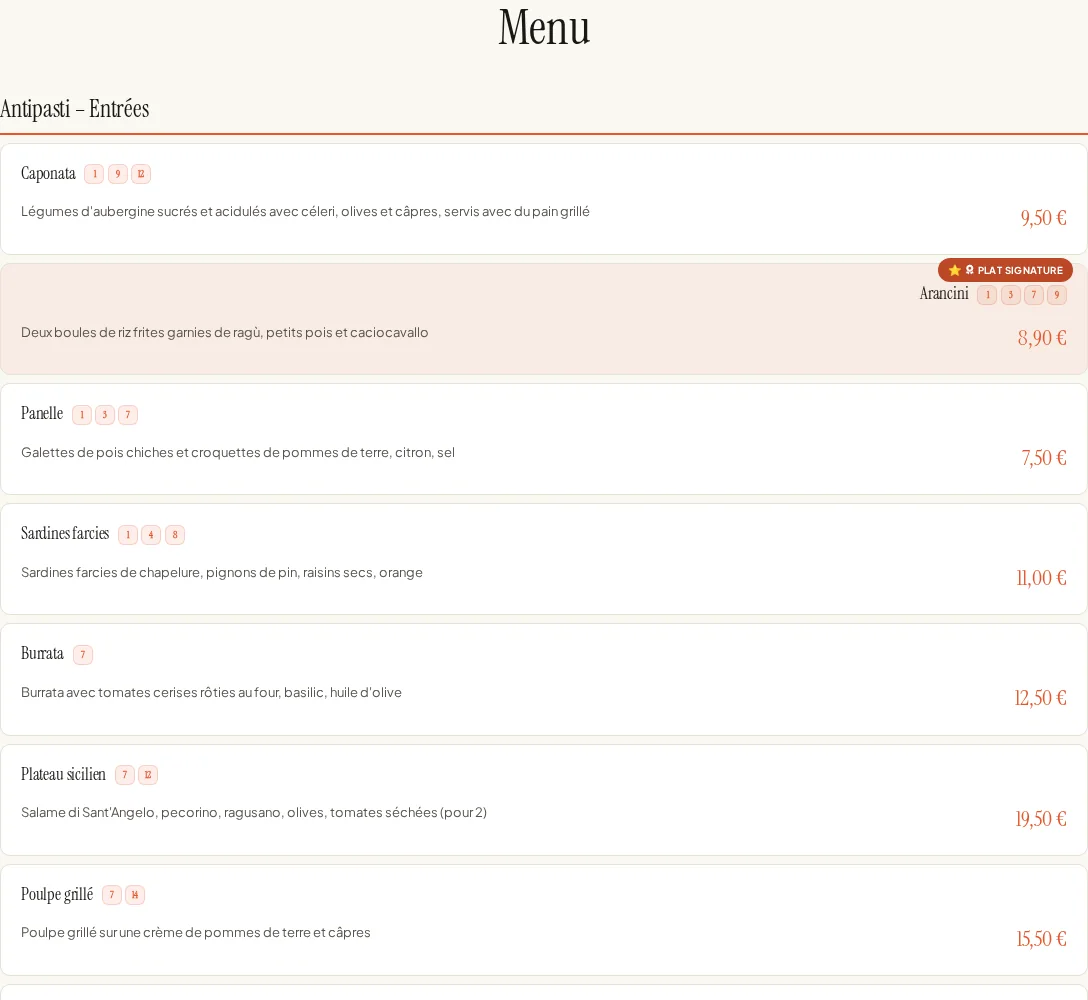Click allergen badge 7 next to Arancini

tap(1034, 295)
